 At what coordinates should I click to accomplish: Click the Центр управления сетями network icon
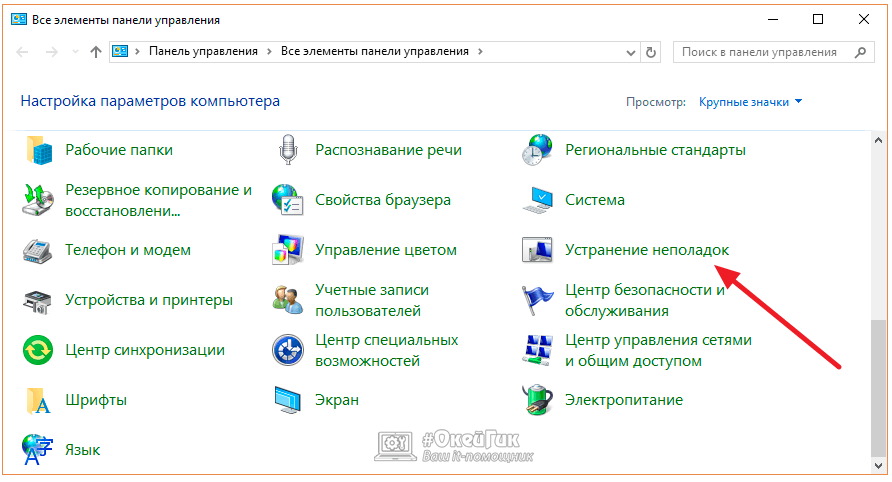click(x=537, y=350)
